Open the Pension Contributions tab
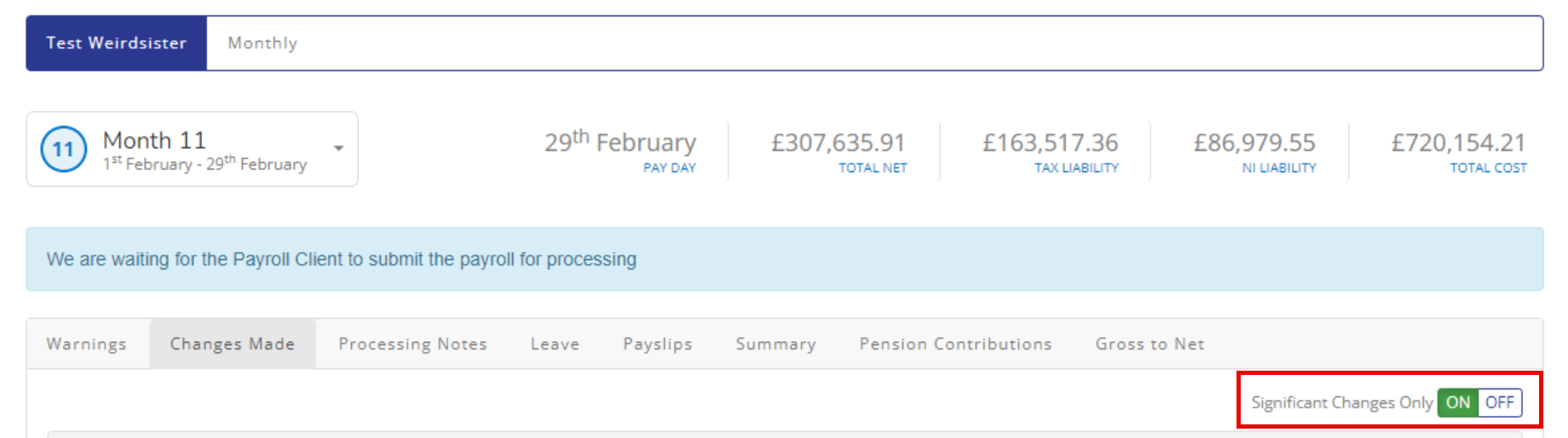This screenshot has width=1568, height=438. (955, 344)
